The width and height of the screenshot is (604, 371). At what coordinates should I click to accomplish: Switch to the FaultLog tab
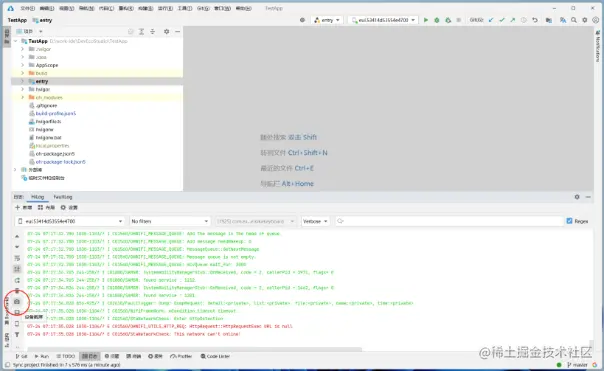[63, 197]
